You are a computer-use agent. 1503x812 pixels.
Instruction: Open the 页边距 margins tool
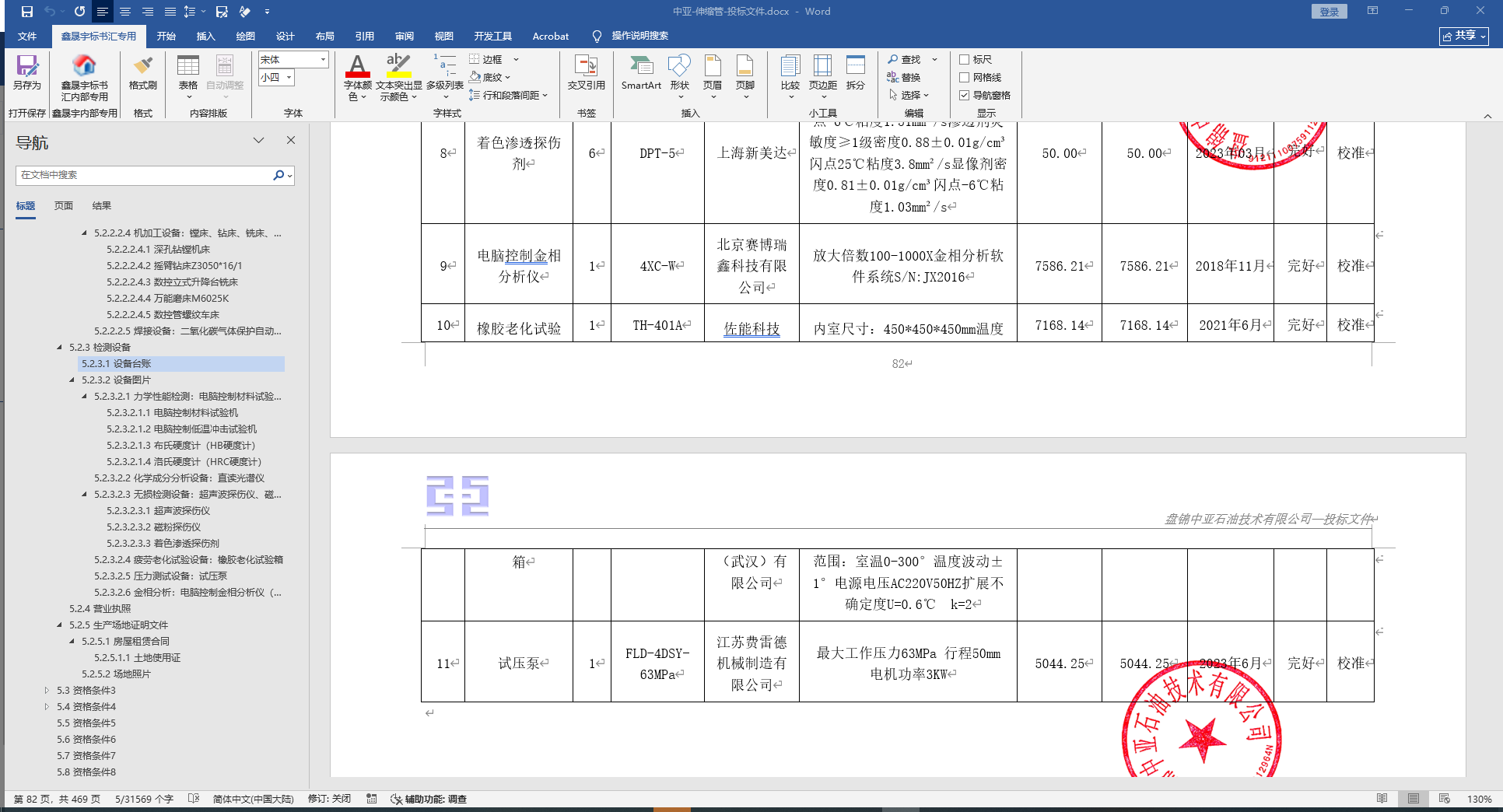point(823,76)
